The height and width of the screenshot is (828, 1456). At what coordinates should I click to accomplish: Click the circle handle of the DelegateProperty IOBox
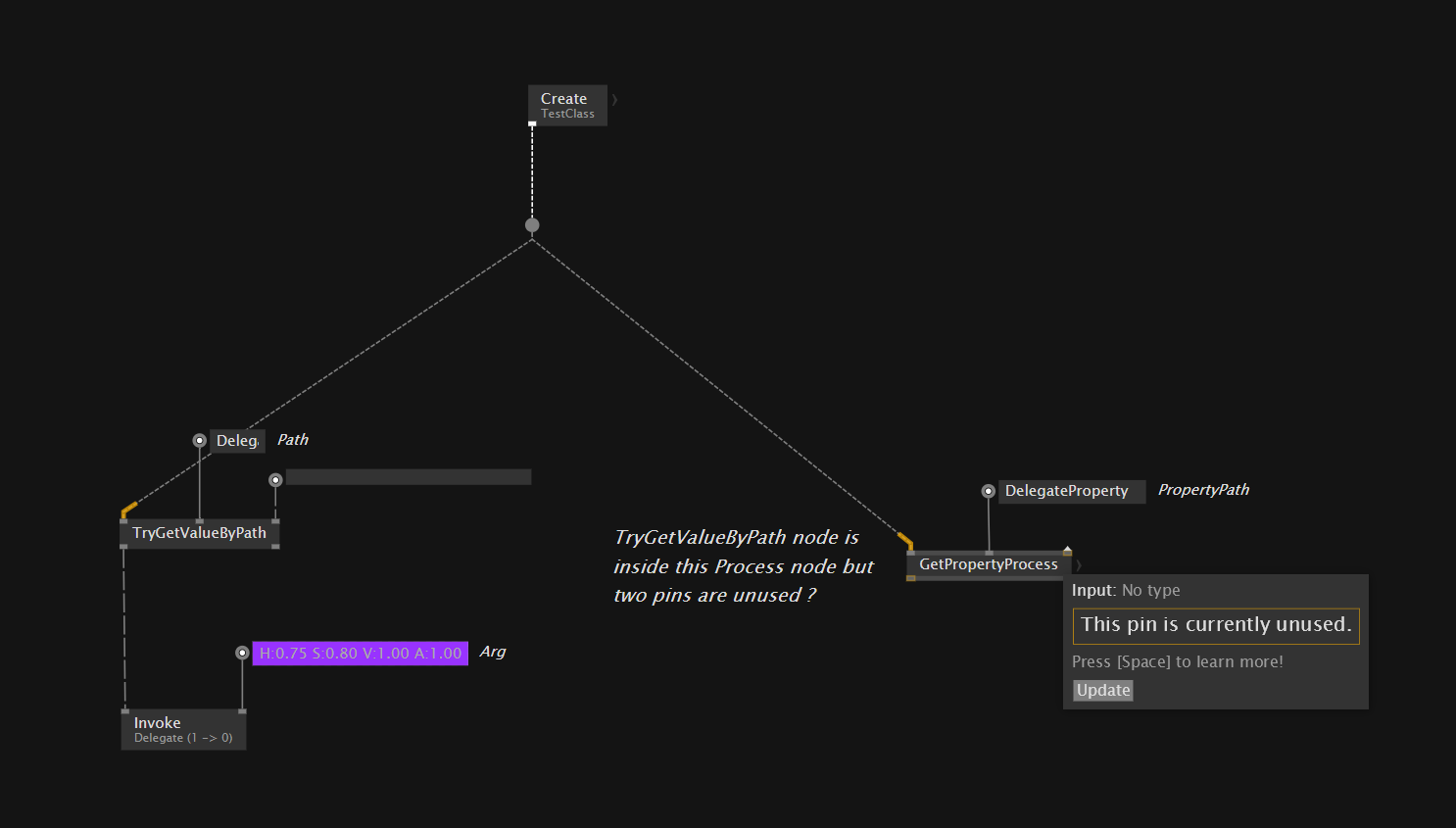point(988,491)
